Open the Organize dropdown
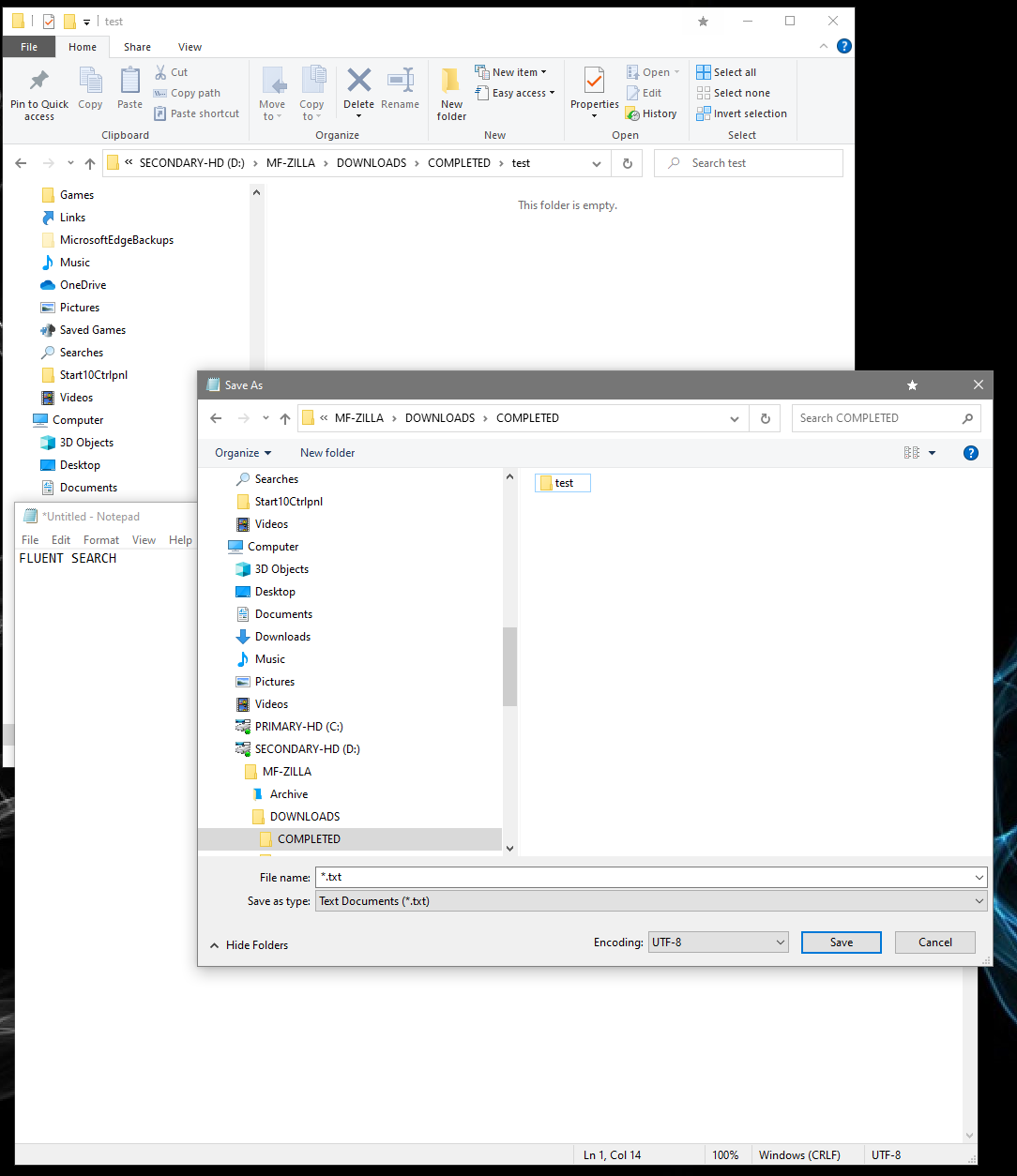 pos(242,452)
